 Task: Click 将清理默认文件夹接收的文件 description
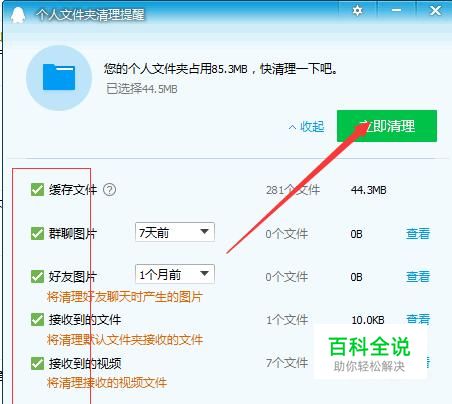coord(125,340)
